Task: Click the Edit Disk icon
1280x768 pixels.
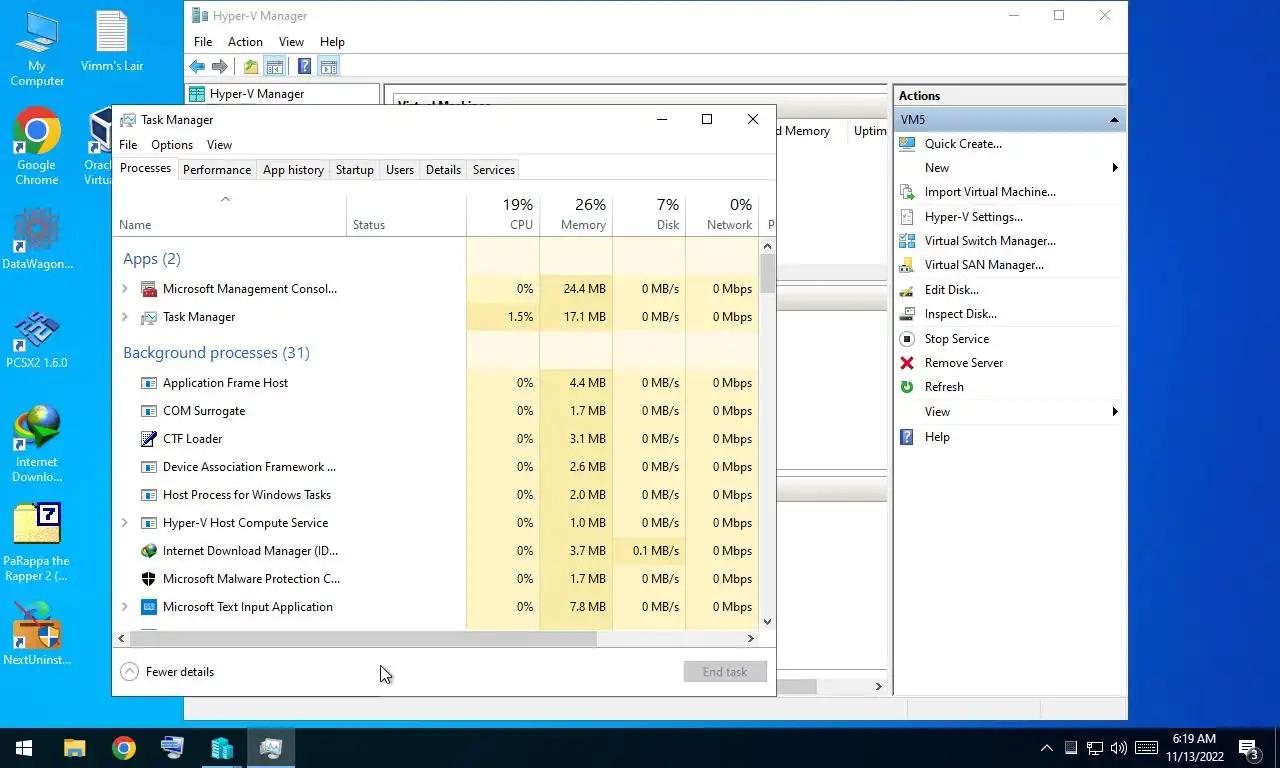Action: tap(907, 290)
